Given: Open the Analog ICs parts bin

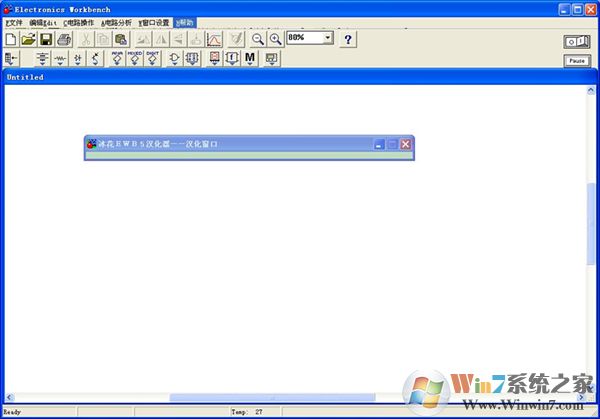Looking at the screenshot, I should (117, 59).
